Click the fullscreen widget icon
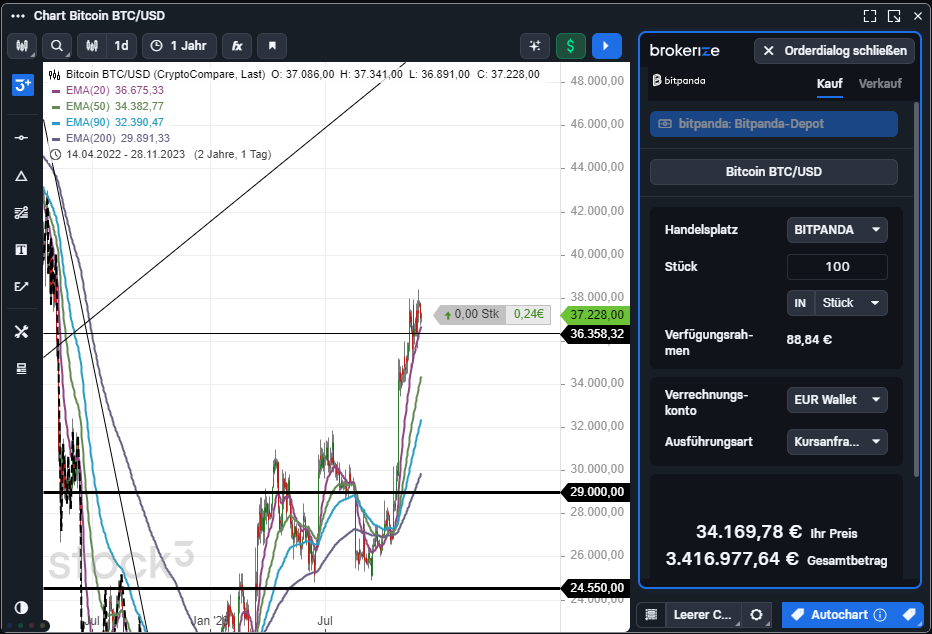 870,16
